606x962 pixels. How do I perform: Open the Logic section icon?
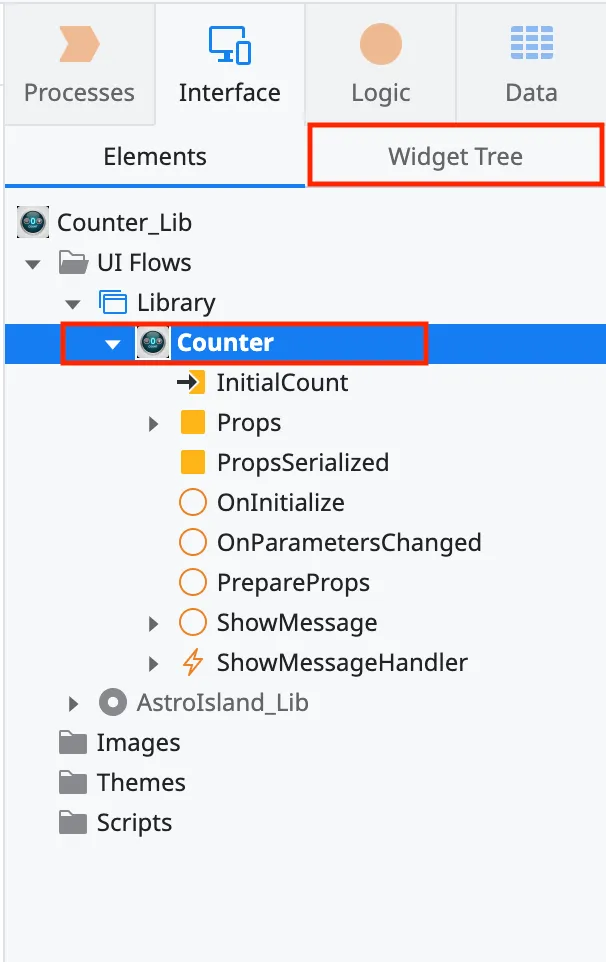tap(380, 44)
